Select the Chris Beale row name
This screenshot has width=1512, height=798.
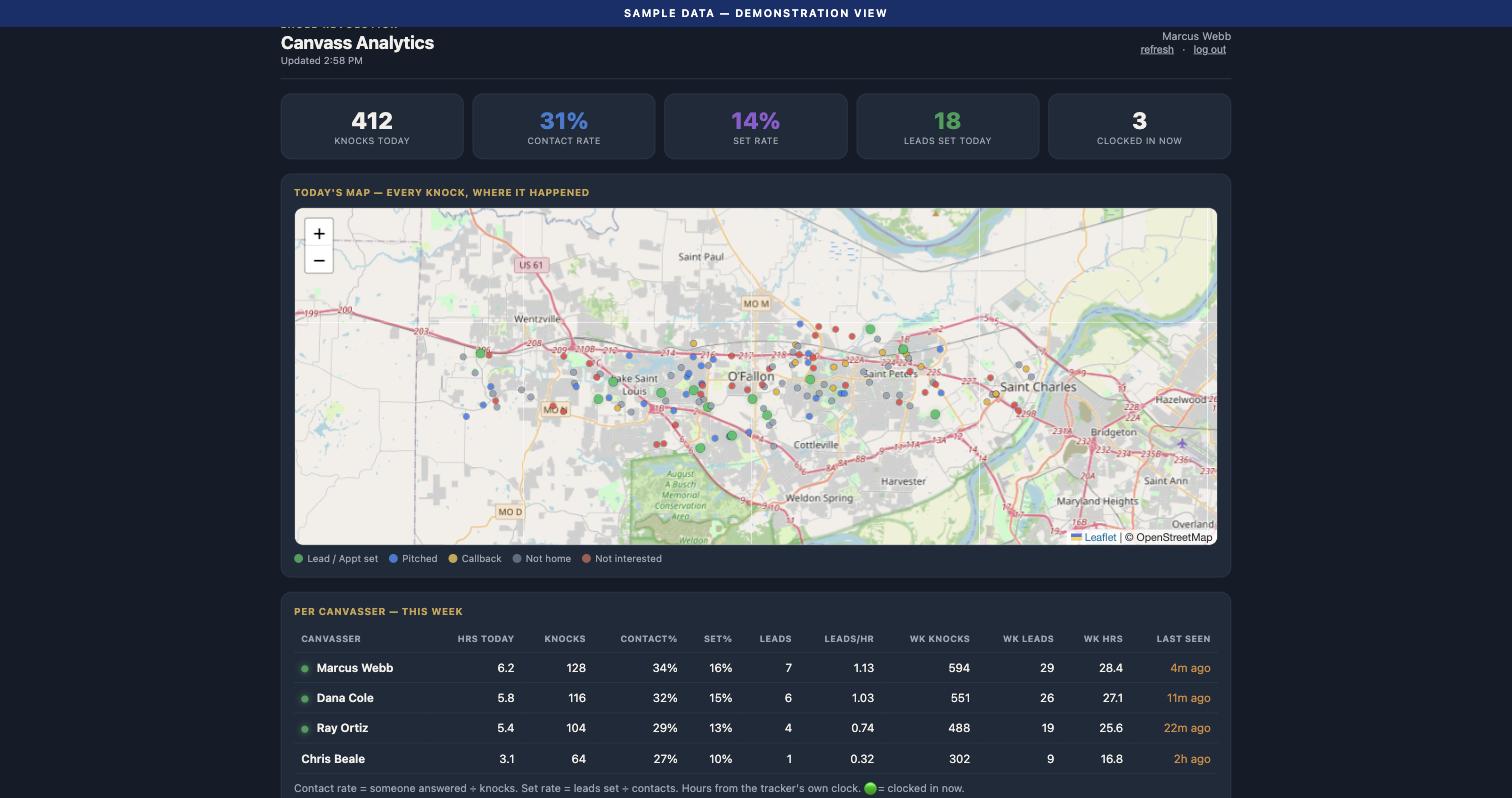(x=333, y=759)
